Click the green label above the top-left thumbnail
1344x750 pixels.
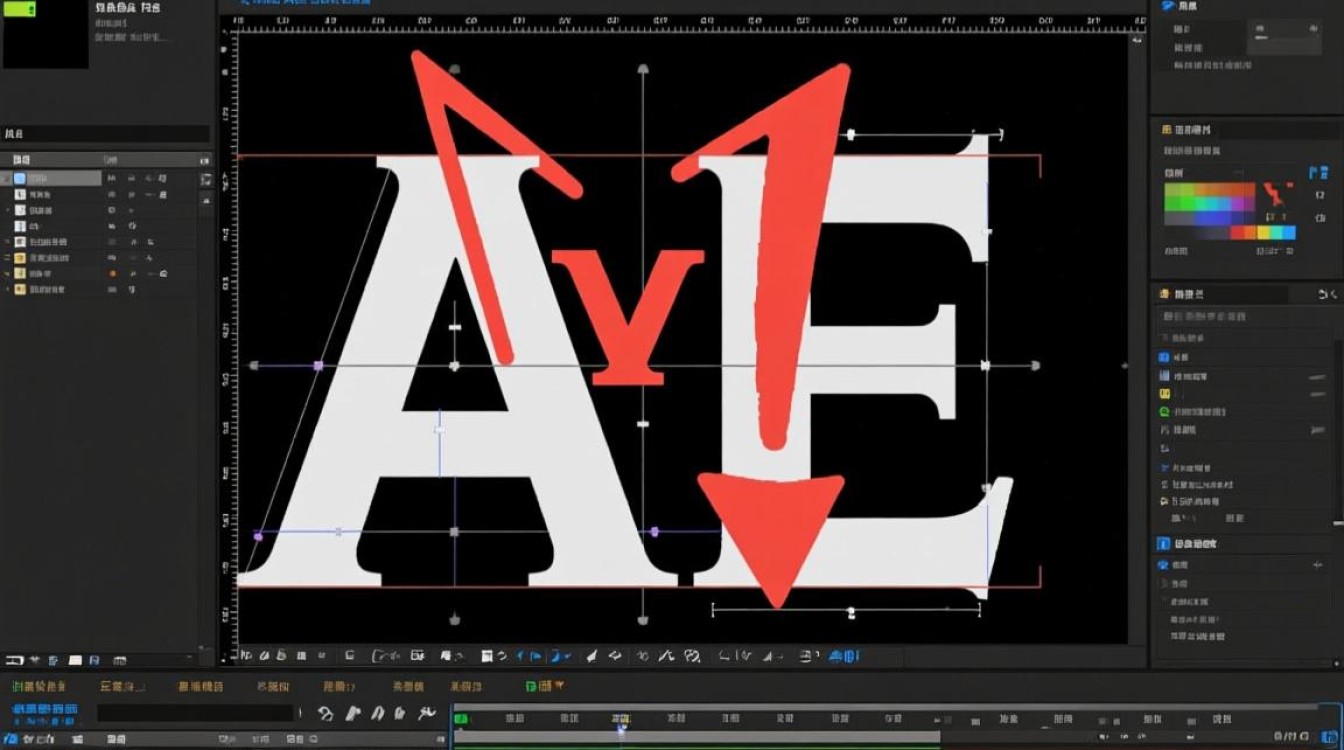click(21, 7)
